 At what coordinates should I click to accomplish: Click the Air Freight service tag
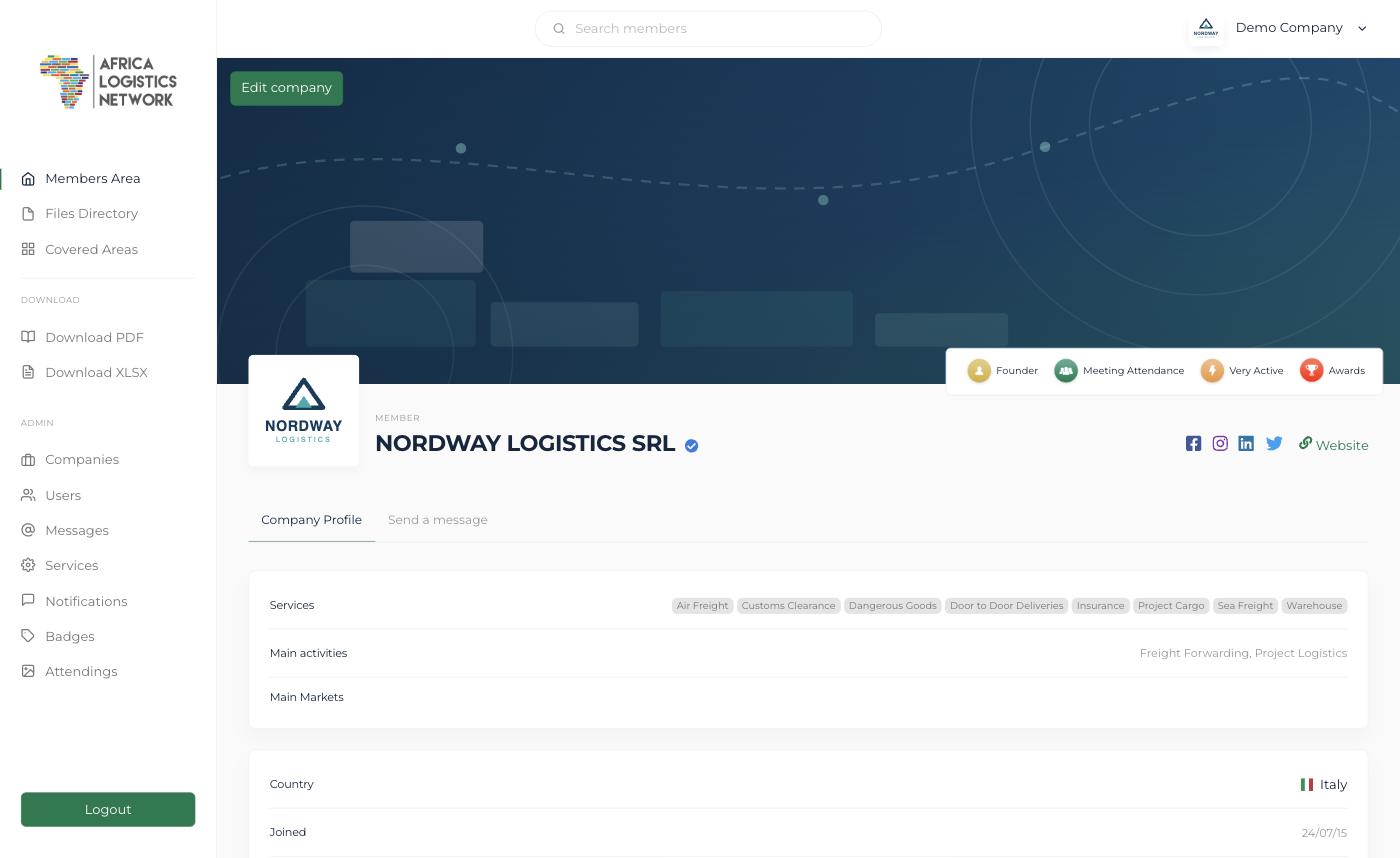coord(702,606)
